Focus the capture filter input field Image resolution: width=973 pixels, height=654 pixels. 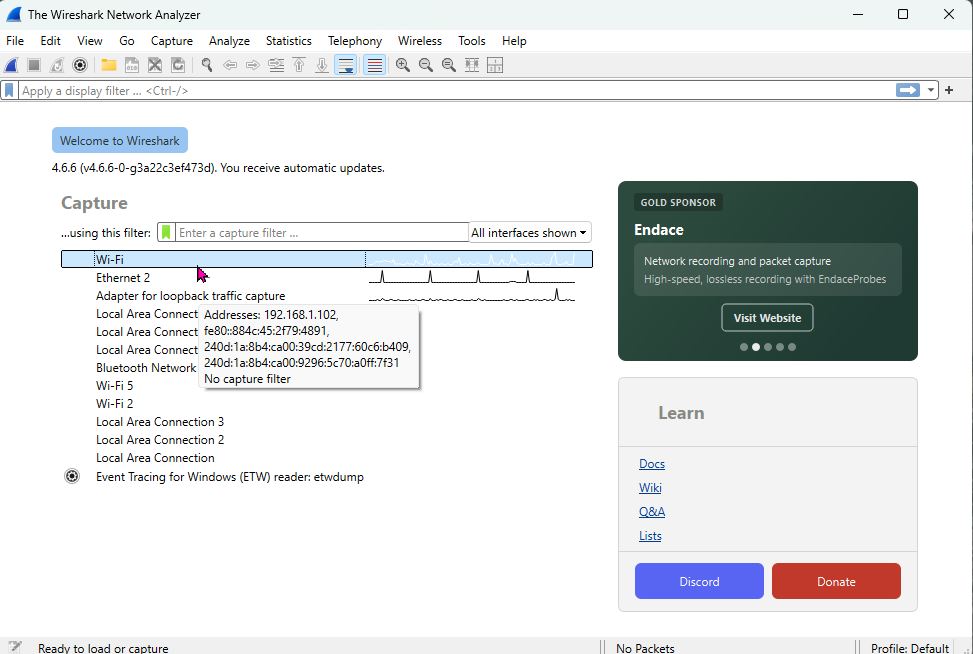[x=321, y=233]
